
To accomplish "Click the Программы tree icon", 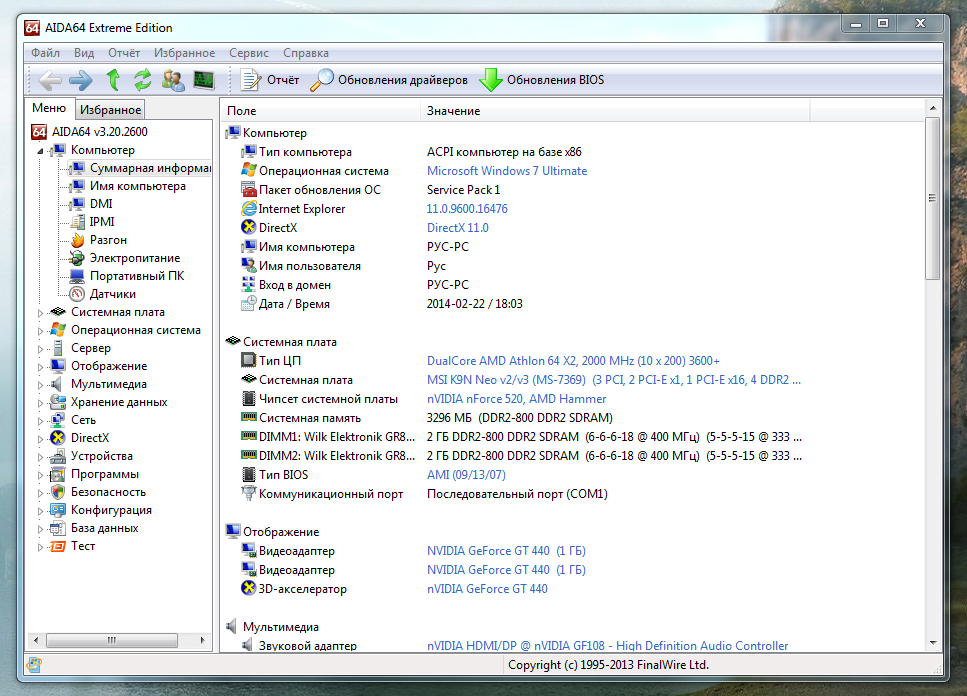I will tap(57, 474).
